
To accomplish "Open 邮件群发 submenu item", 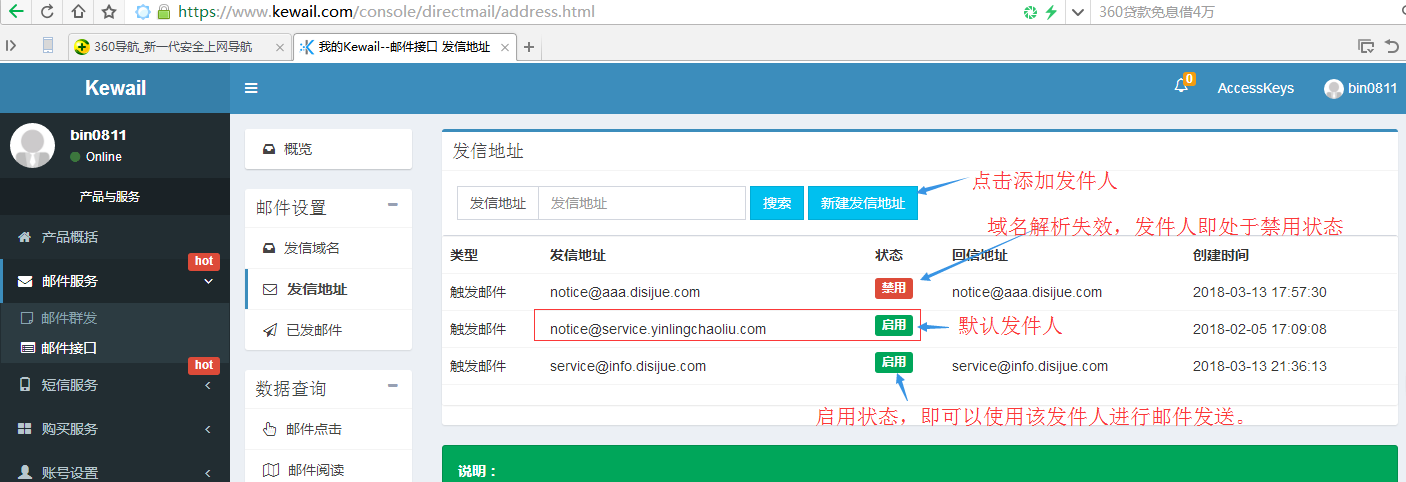I will 69,318.
